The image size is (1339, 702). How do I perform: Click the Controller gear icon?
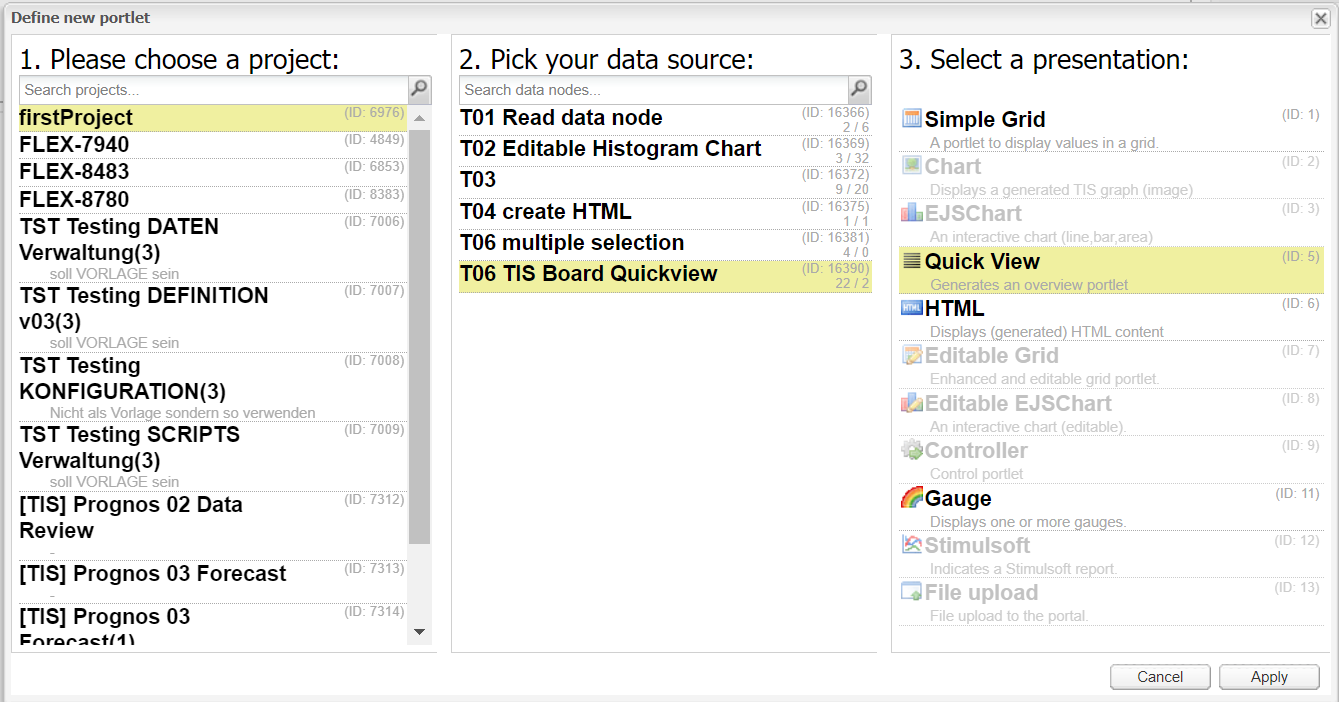pos(911,449)
